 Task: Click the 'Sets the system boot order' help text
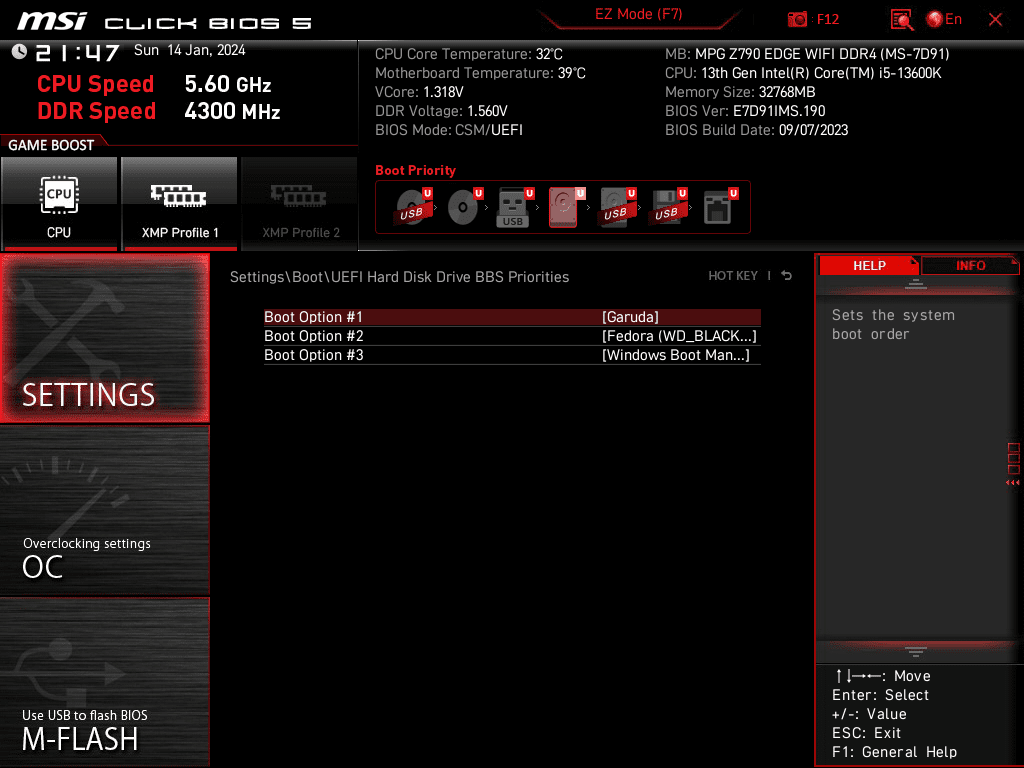(x=893, y=325)
